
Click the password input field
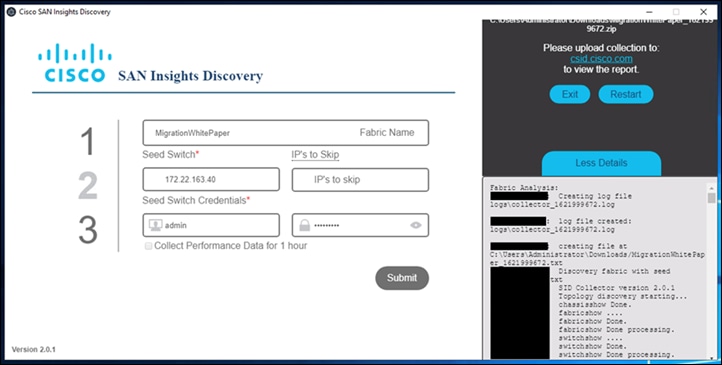360,225
